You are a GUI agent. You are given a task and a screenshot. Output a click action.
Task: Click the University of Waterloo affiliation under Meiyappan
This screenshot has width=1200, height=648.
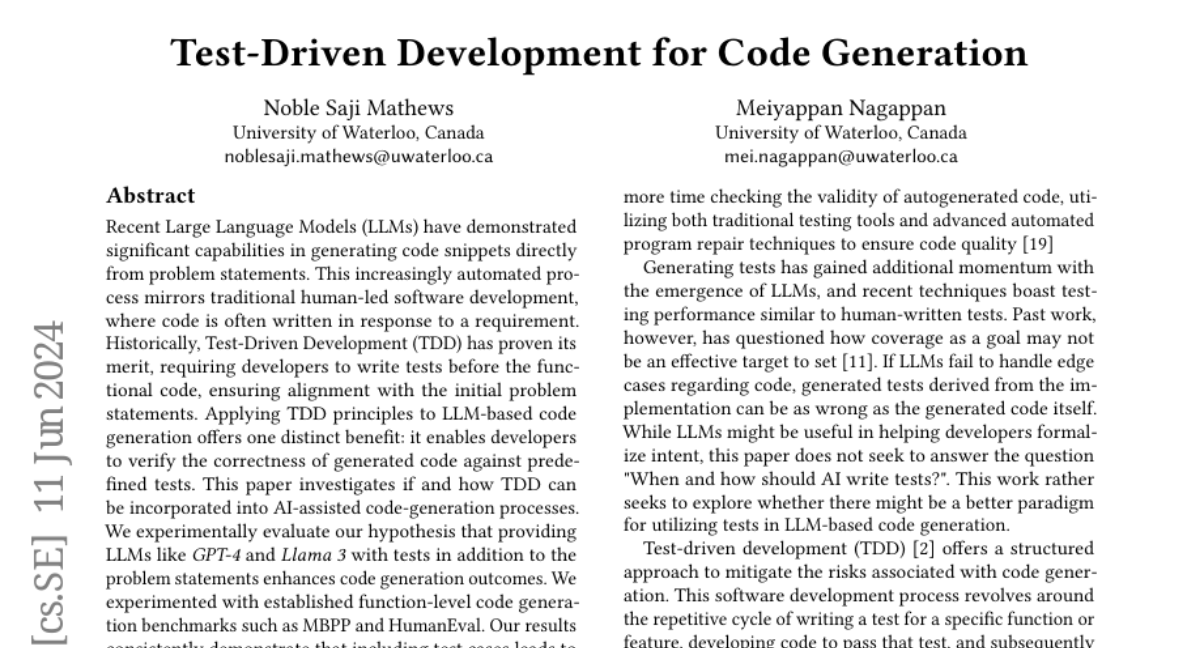tap(840, 133)
